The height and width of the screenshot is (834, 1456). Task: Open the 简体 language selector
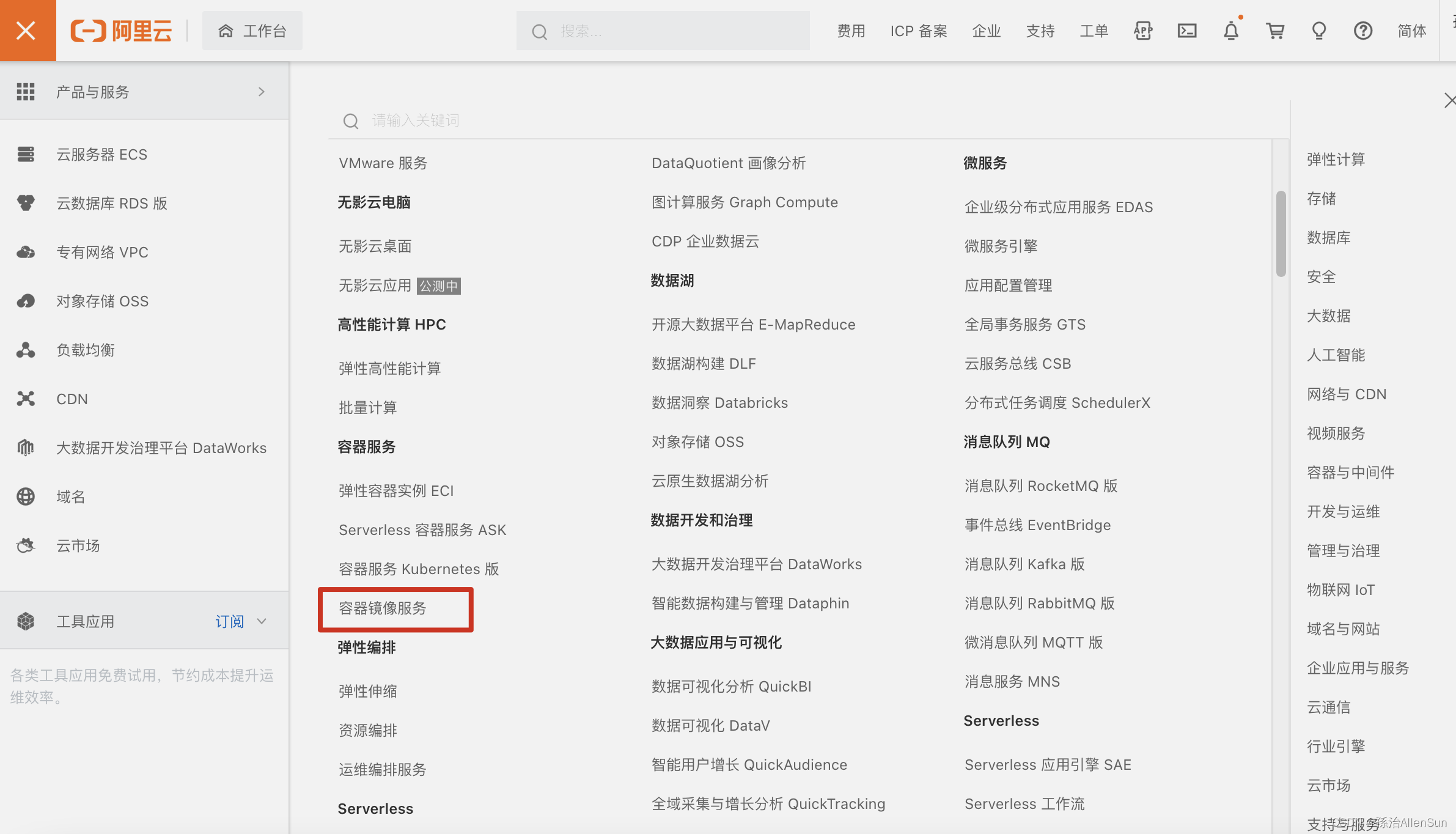coord(1411,31)
